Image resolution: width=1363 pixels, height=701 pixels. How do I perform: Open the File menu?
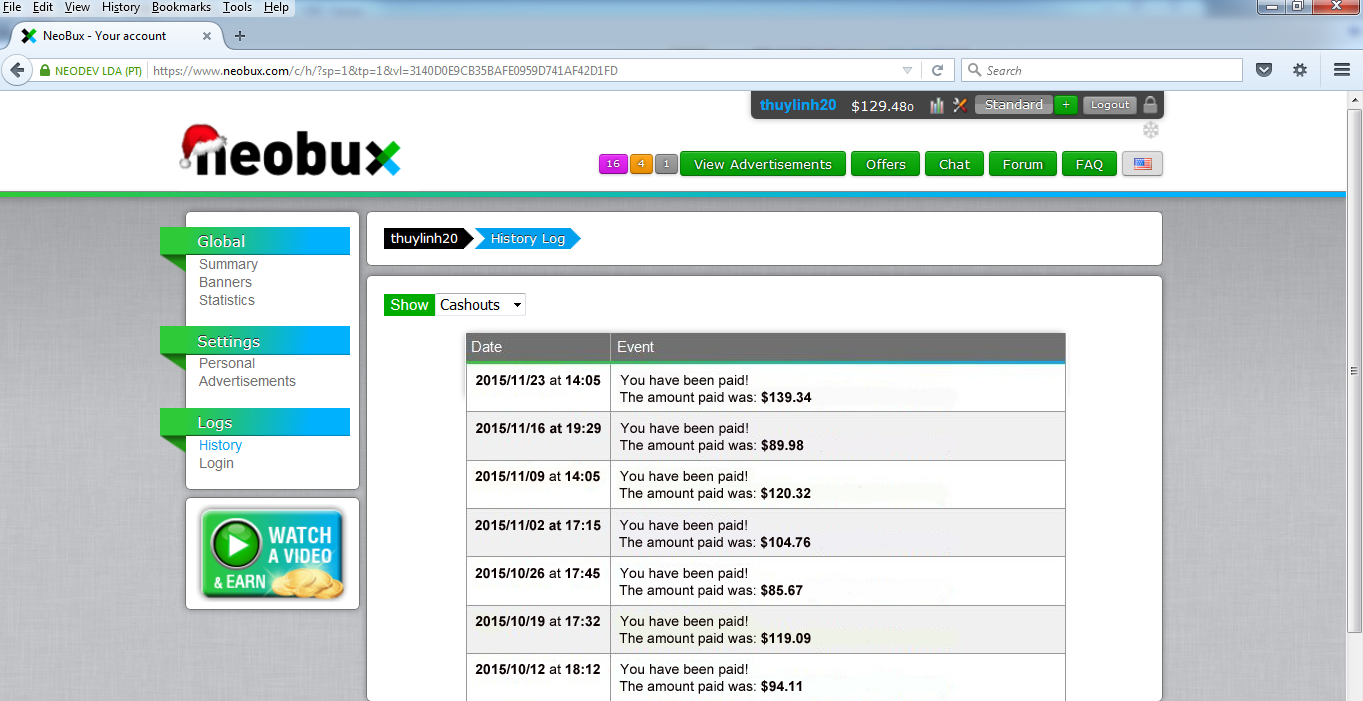[x=12, y=7]
